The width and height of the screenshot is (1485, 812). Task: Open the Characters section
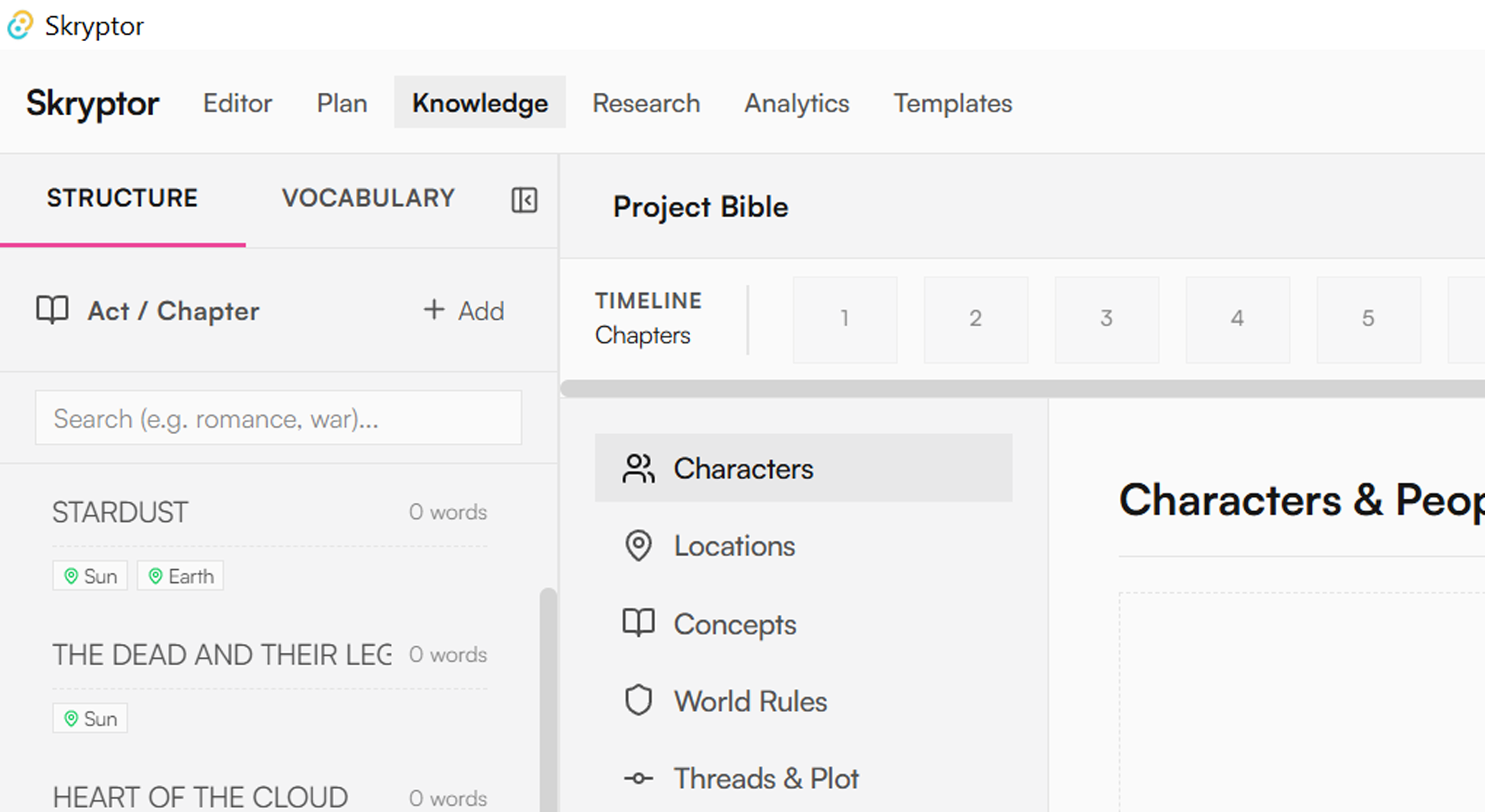[x=804, y=469]
